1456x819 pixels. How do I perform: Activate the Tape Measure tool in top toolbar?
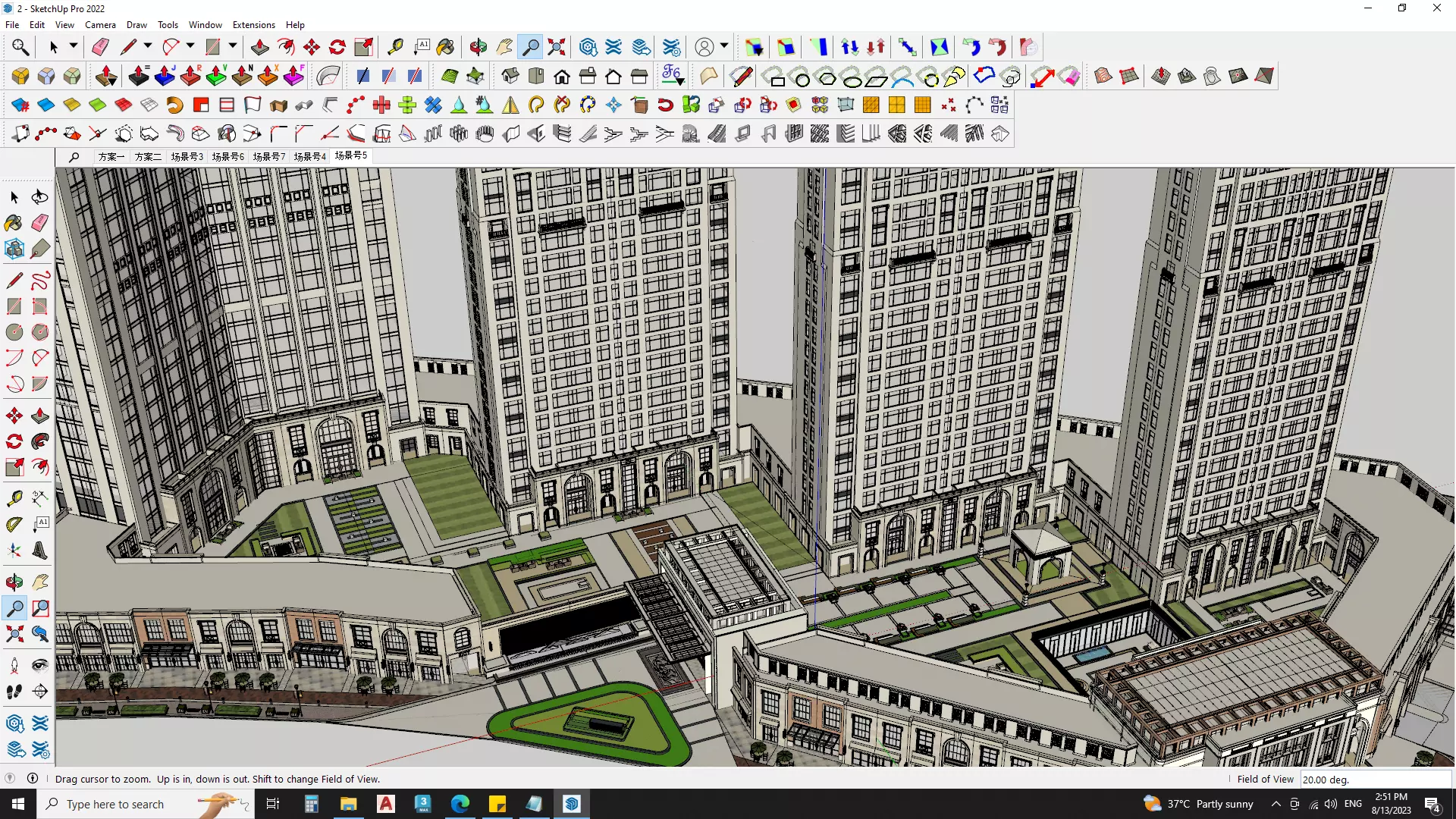[x=394, y=47]
